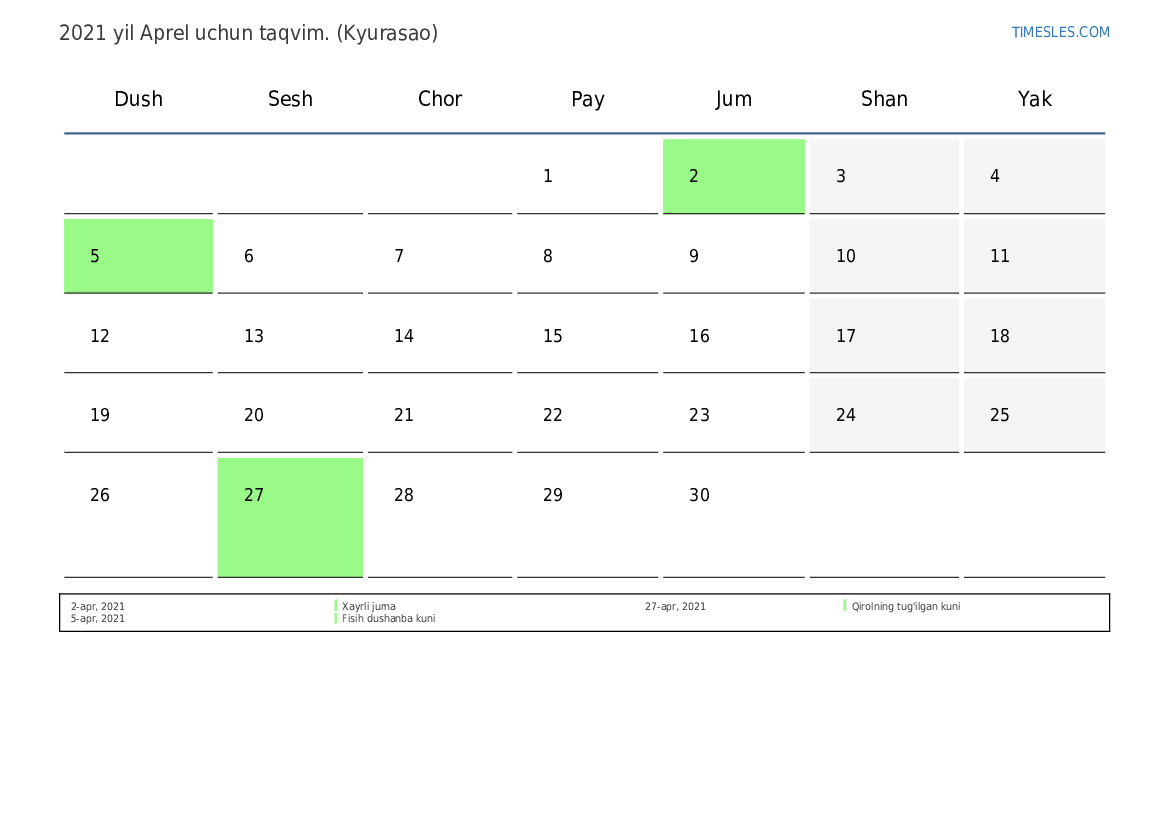Click Saturday date 3
Viewport: 1169px width, 827px height.
(884, 176)
